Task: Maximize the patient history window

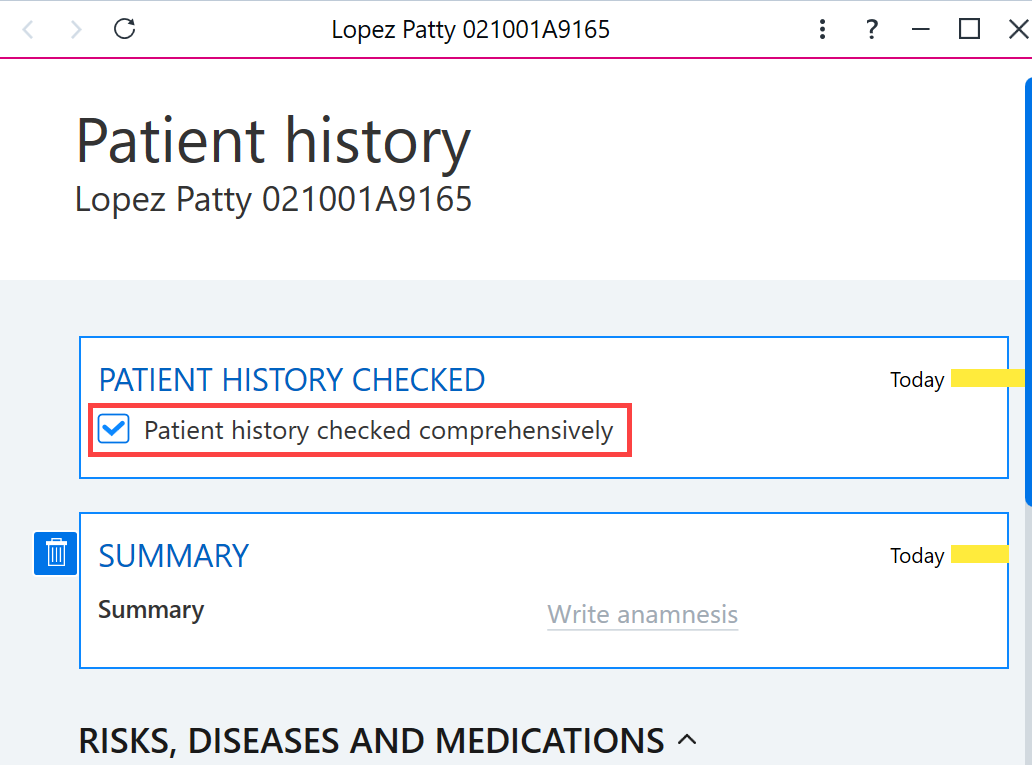Action: pyautogui.click(x=969, y=29)
